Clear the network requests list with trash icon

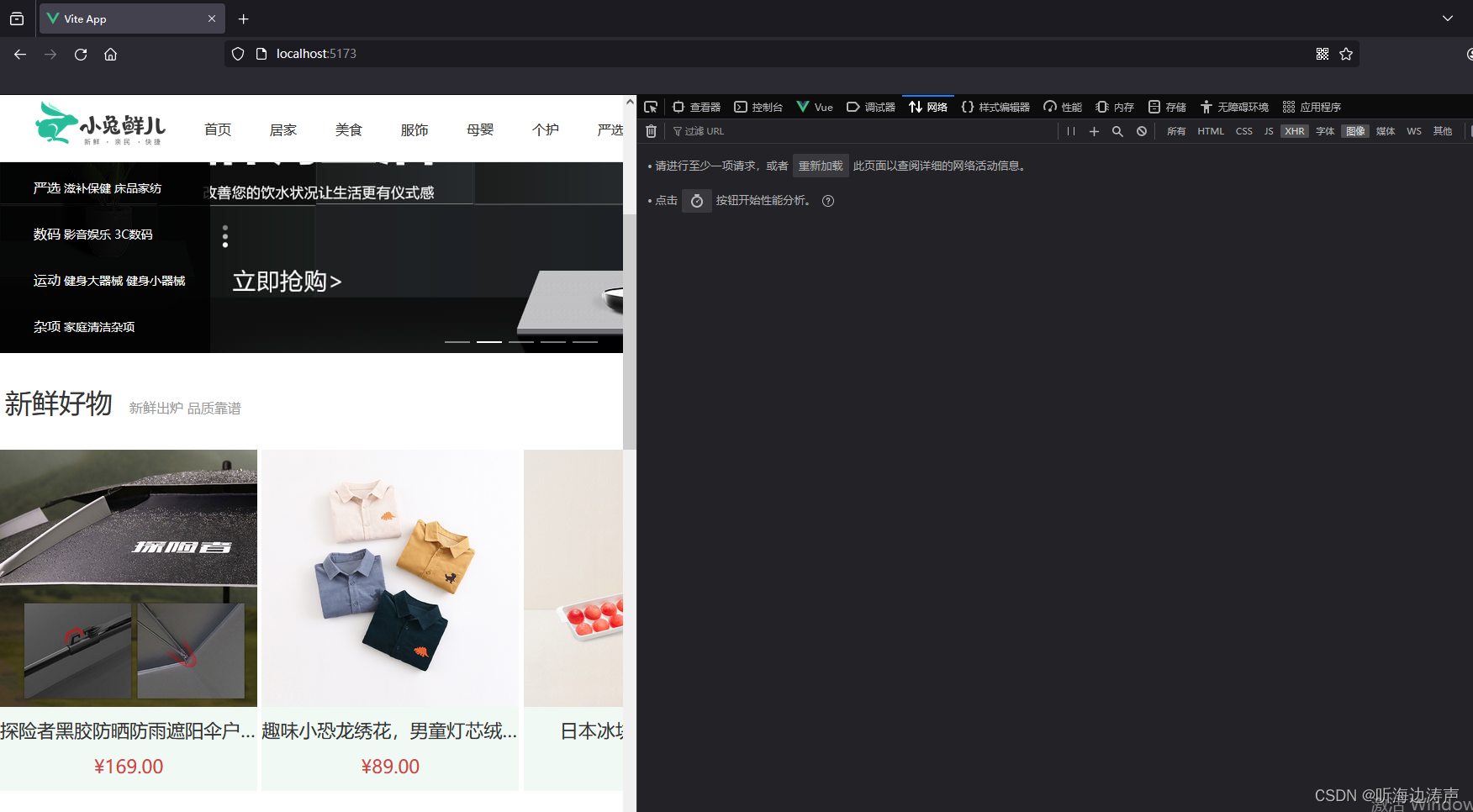pyautogui.click(x=651, y=131)
